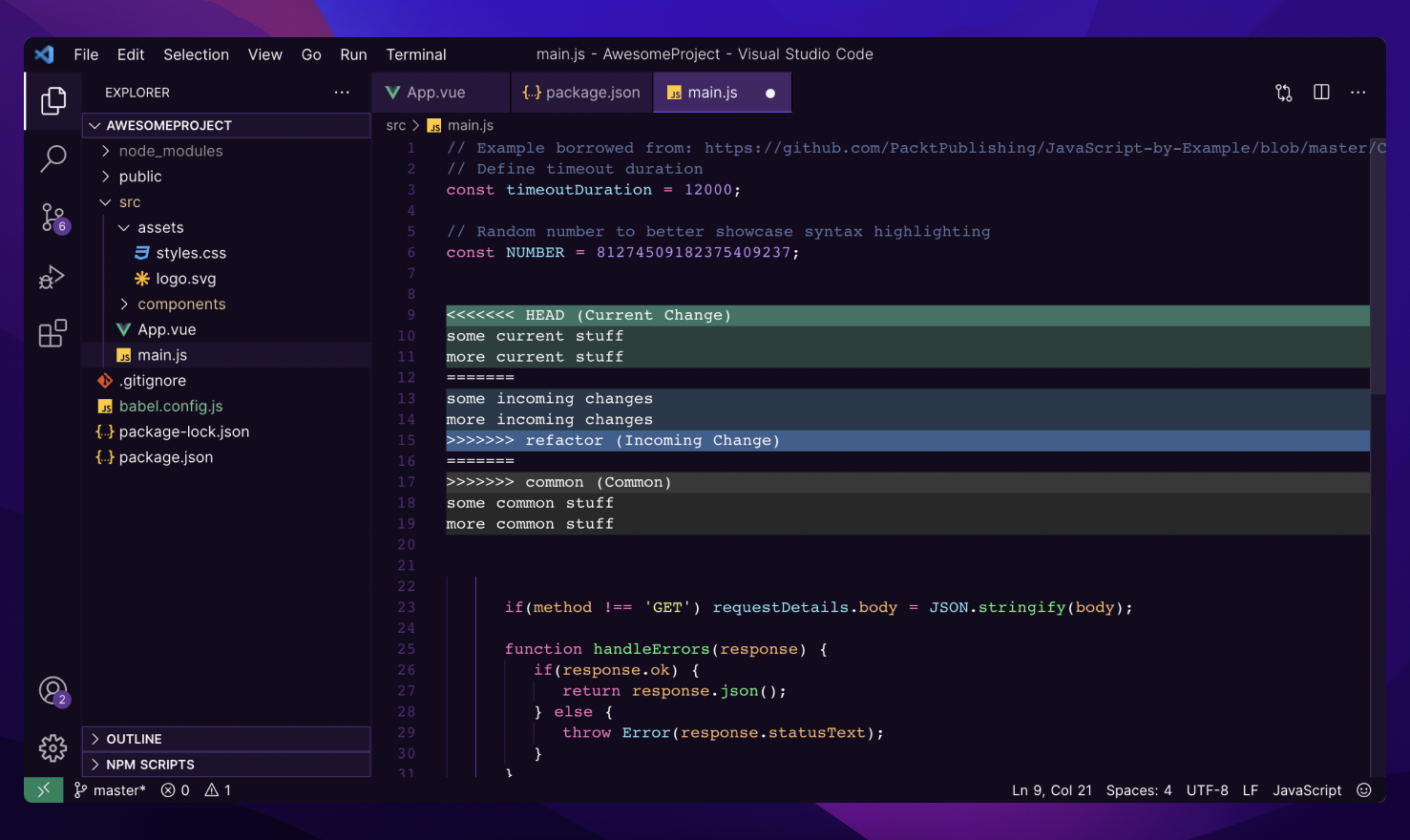
Task: Open logo.svg in the explorer
Action: [x=226, y=279]
